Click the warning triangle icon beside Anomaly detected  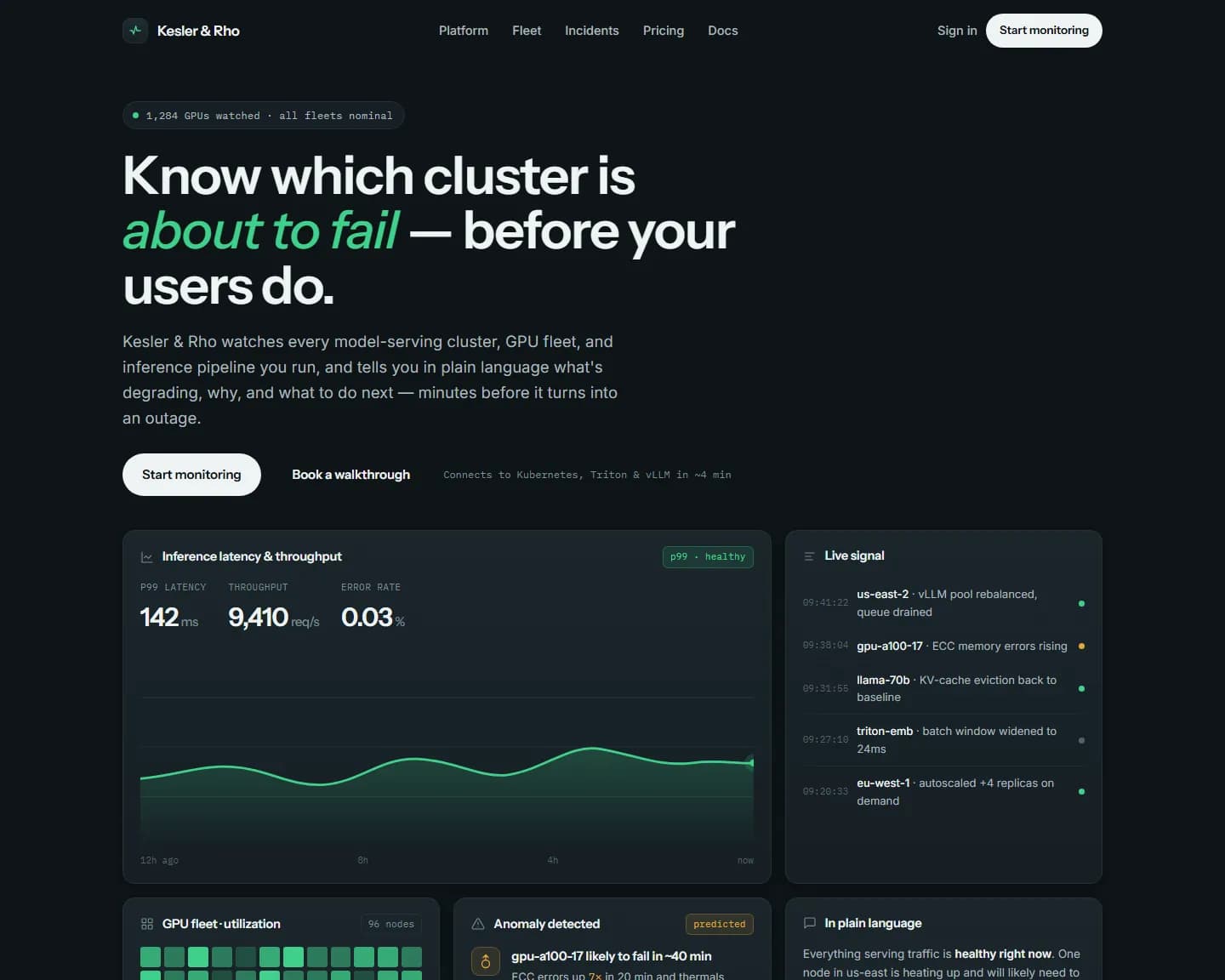click(x=478, y=924)
